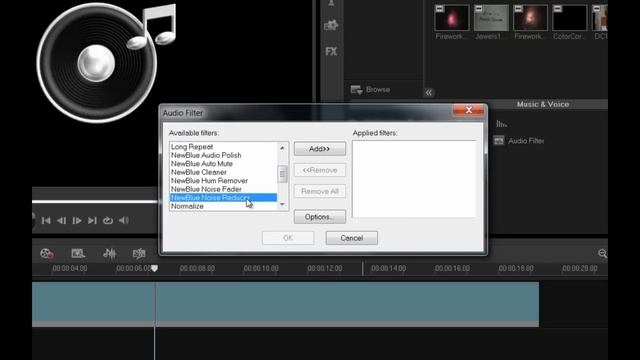Open Audio Filter in options panel

(526, 141)
